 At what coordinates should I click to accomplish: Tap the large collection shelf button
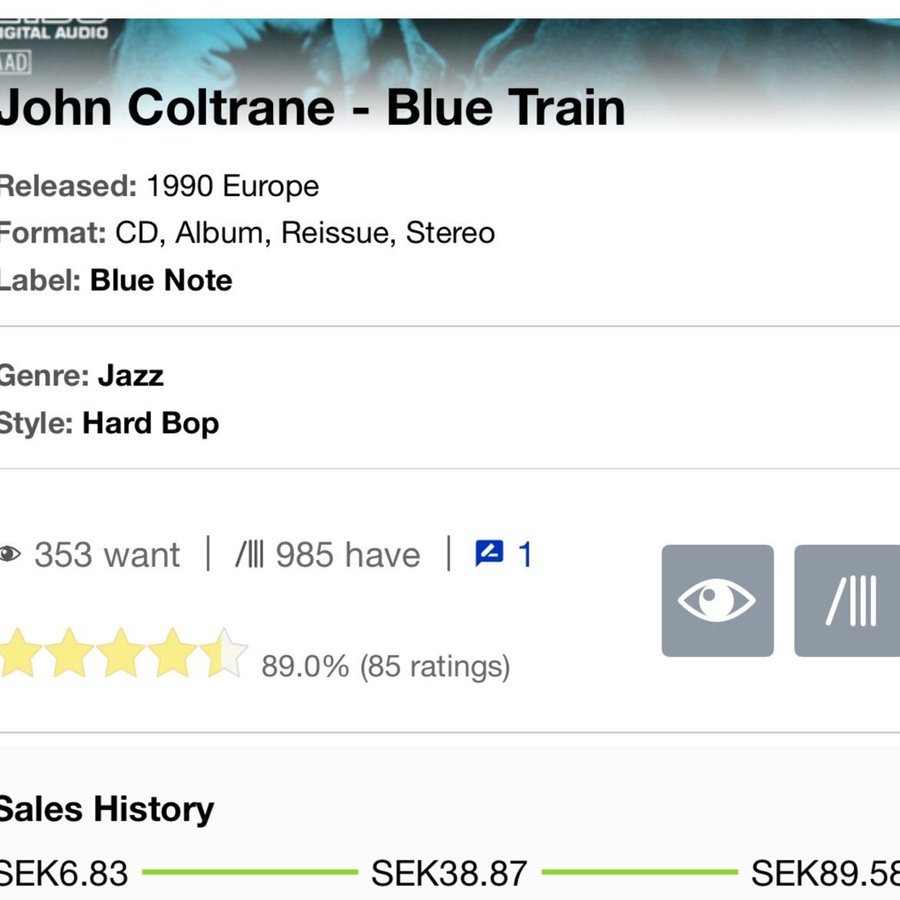tap(848, 601)
